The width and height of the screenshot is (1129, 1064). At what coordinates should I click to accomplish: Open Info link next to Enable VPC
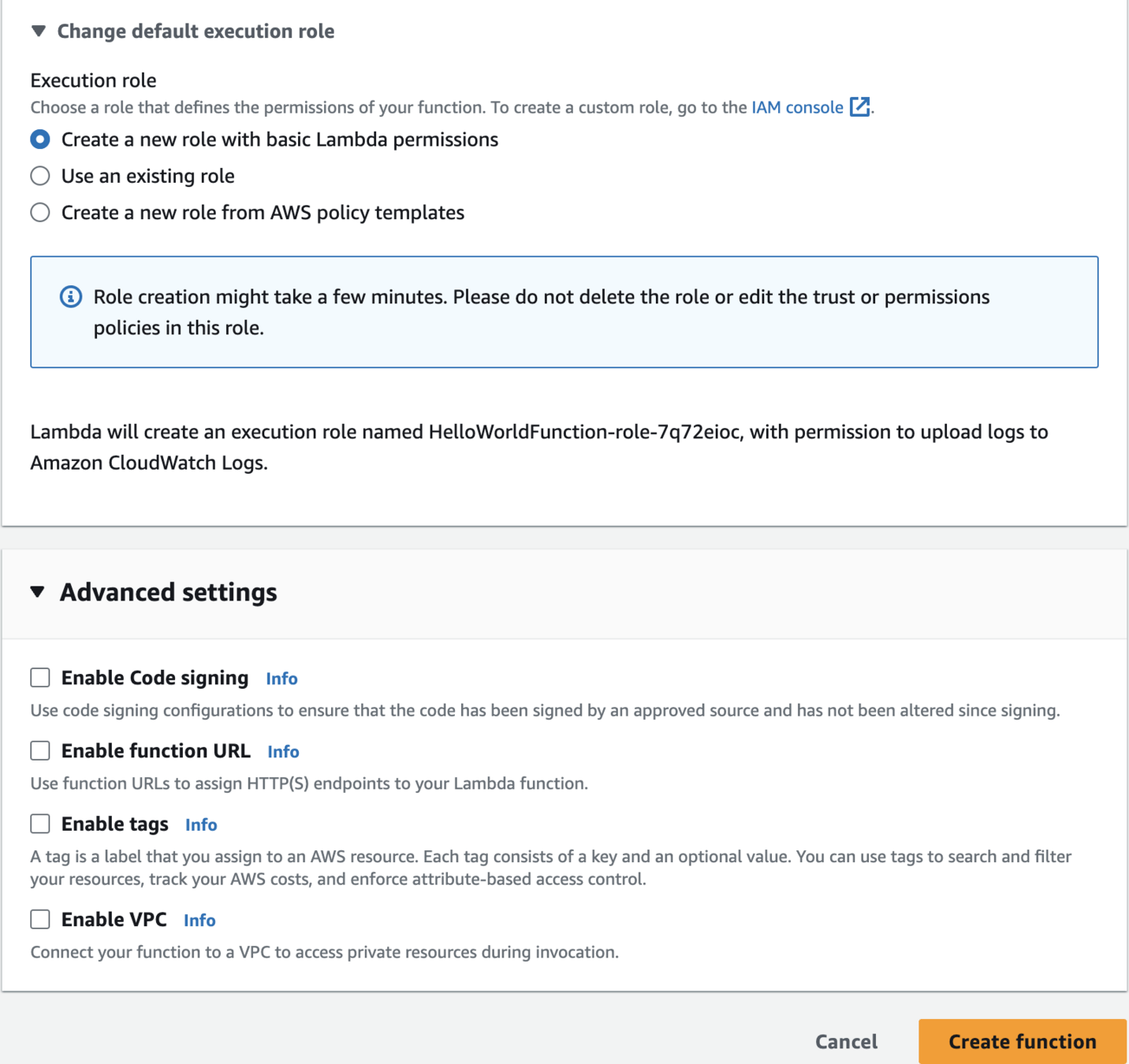(199, 920)
